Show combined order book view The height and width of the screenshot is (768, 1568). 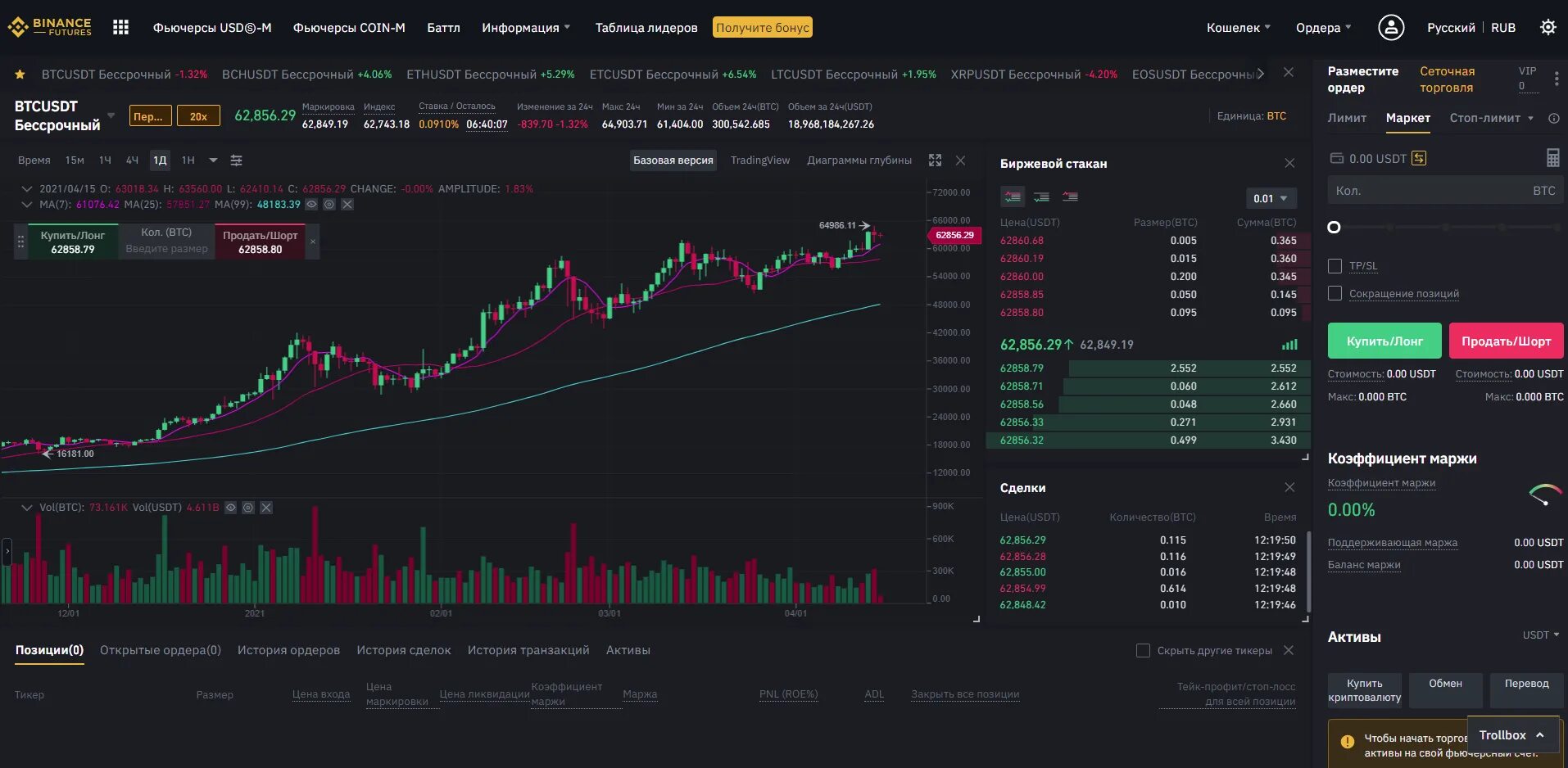[x=1013, y=197]
